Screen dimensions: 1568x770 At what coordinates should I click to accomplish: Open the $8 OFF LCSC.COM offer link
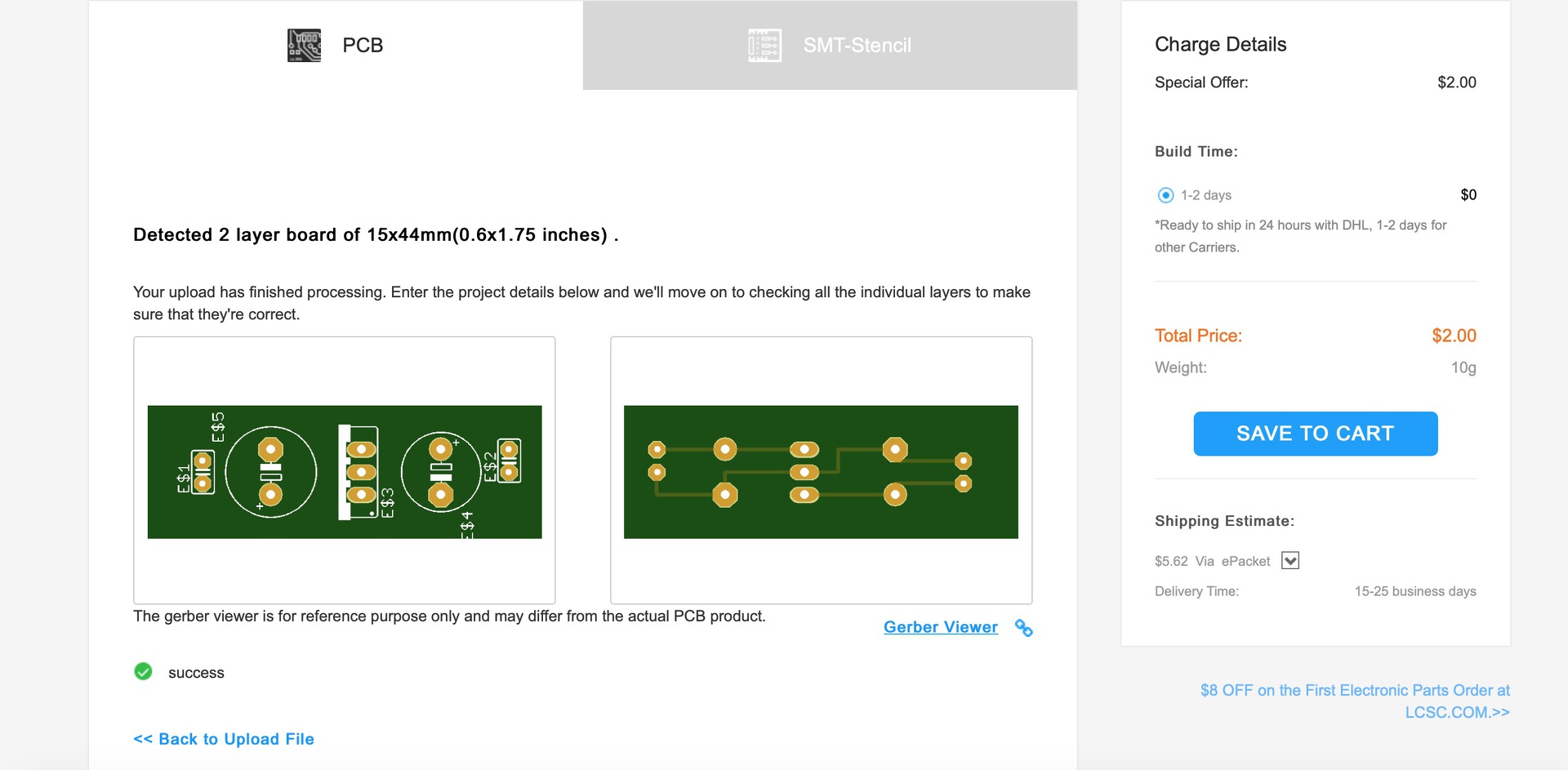tap(1355, 701)
